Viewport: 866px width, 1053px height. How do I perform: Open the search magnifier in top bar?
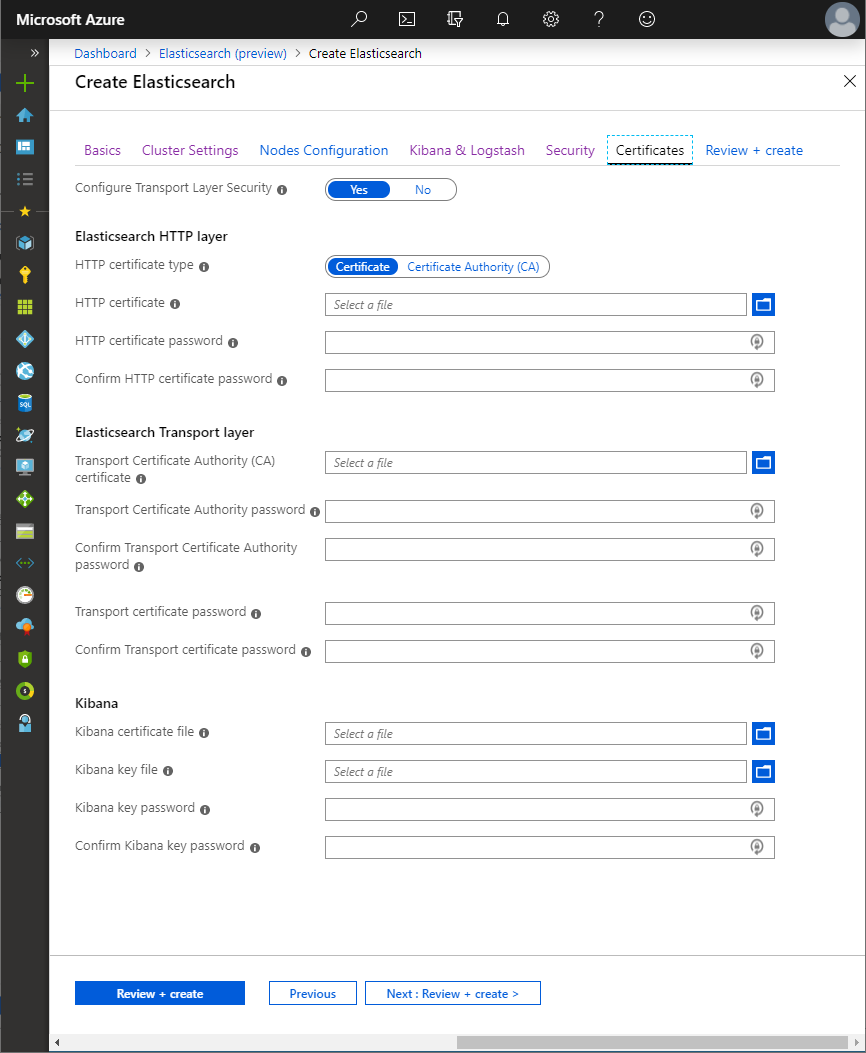point(358,19)
